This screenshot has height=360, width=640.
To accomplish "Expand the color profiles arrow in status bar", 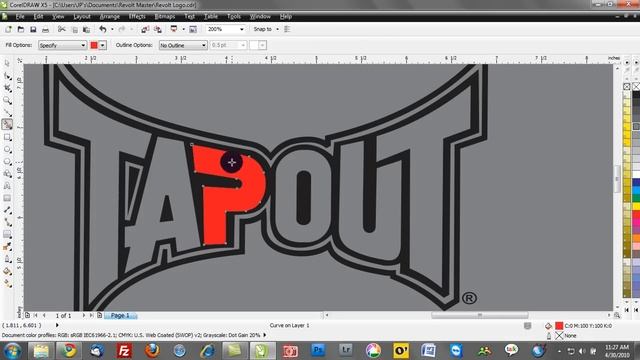I will pyautogui.click(x=264, y=335).
